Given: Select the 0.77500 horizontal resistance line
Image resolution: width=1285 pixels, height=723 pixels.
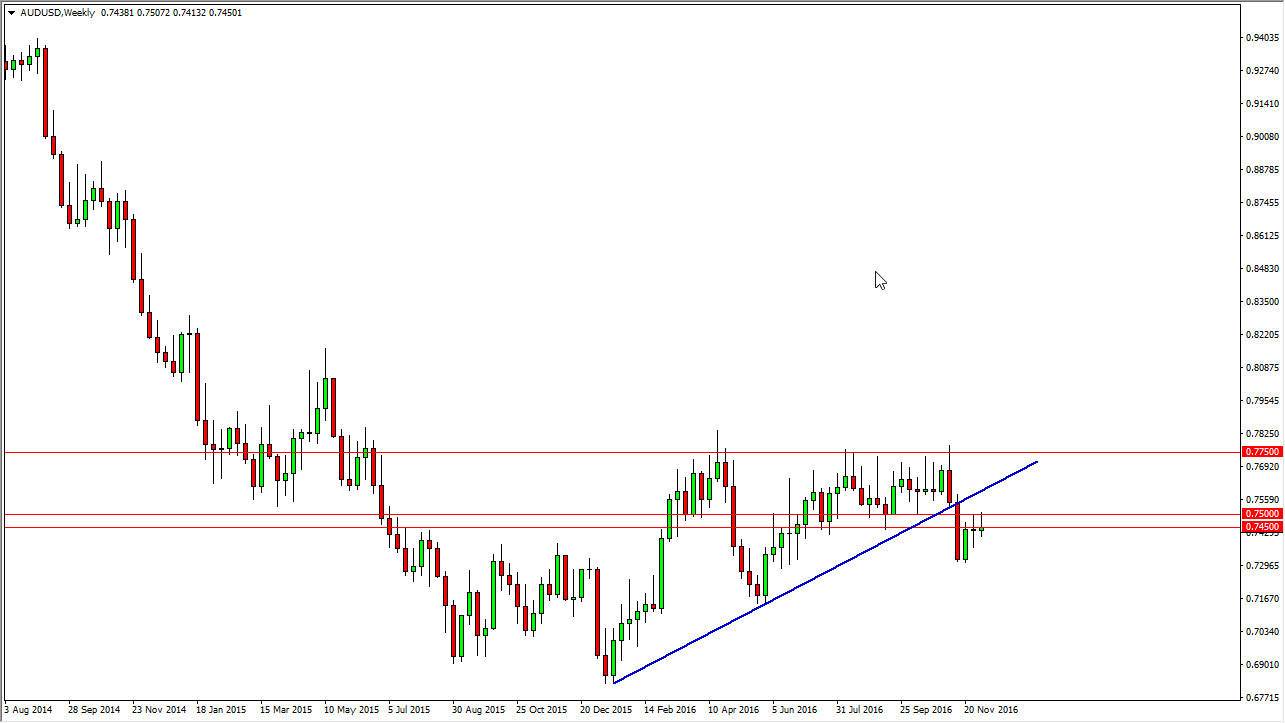Looking at the screenshot, I should pyautogui.click(x=600, y=452).
